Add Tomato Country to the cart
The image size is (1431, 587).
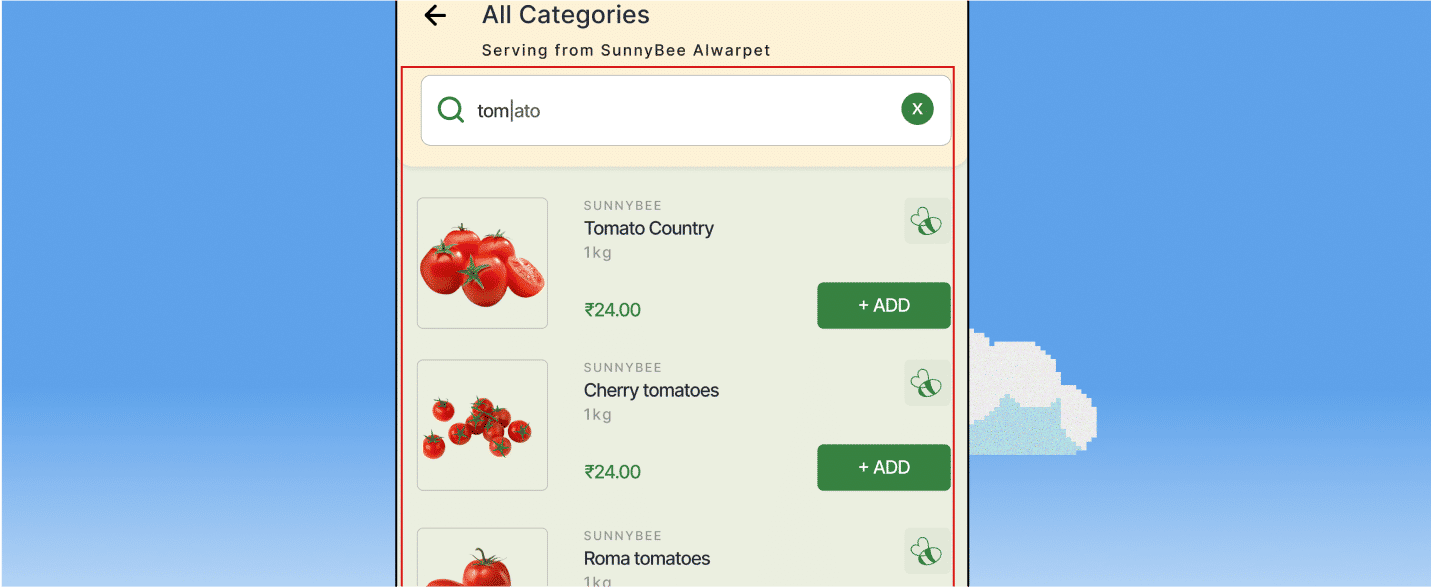[884, 305]
